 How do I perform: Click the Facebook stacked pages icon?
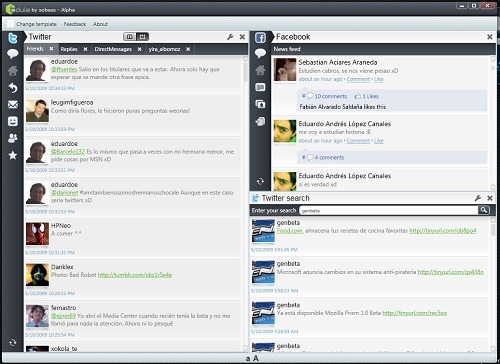click(x=260, y=121)
